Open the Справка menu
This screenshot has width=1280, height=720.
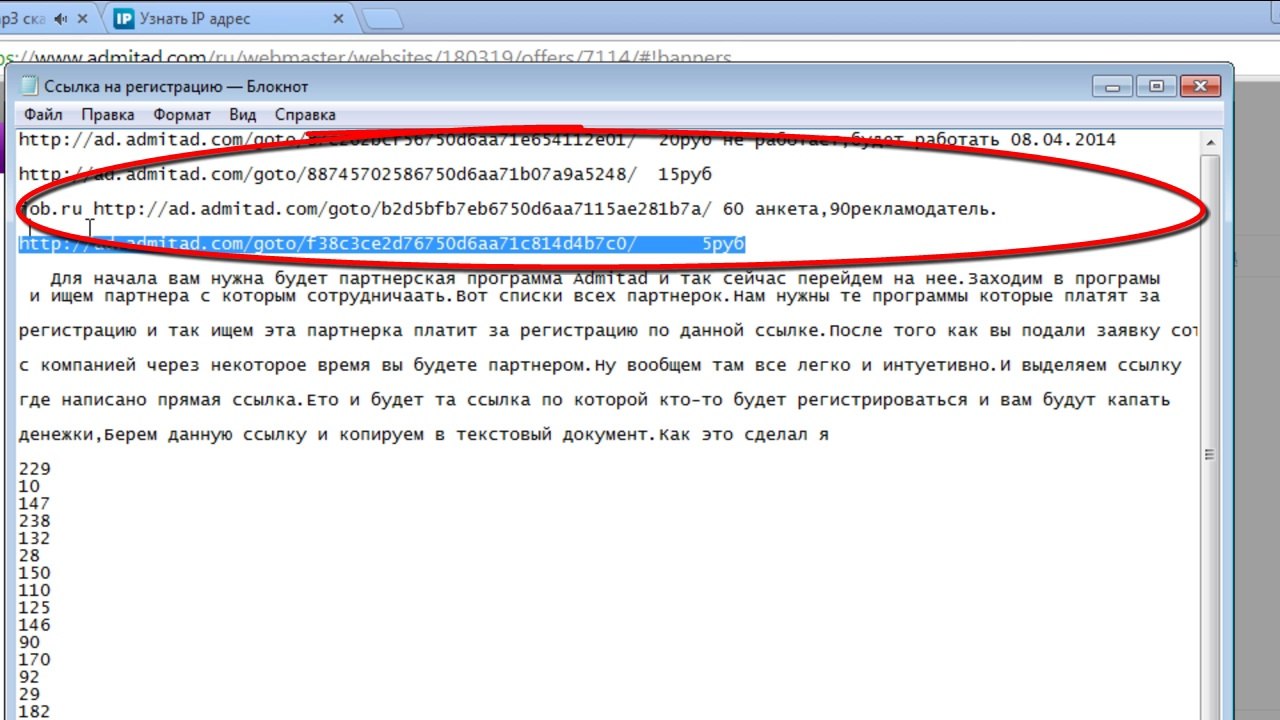pyautogui.click(x=305, y=115)
